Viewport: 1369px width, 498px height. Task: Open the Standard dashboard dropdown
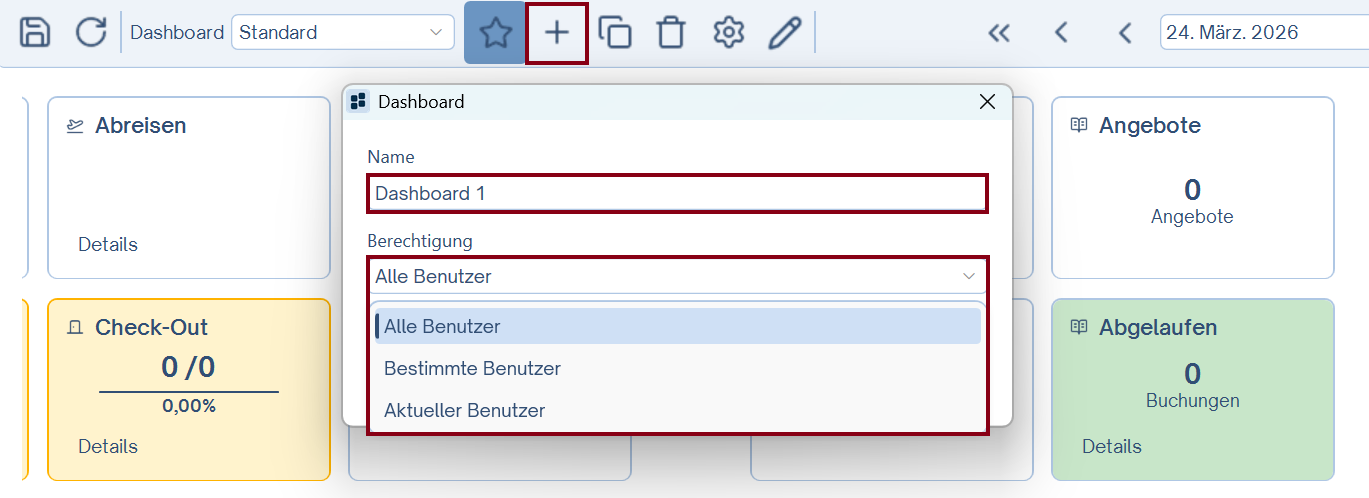click(341, 32)
